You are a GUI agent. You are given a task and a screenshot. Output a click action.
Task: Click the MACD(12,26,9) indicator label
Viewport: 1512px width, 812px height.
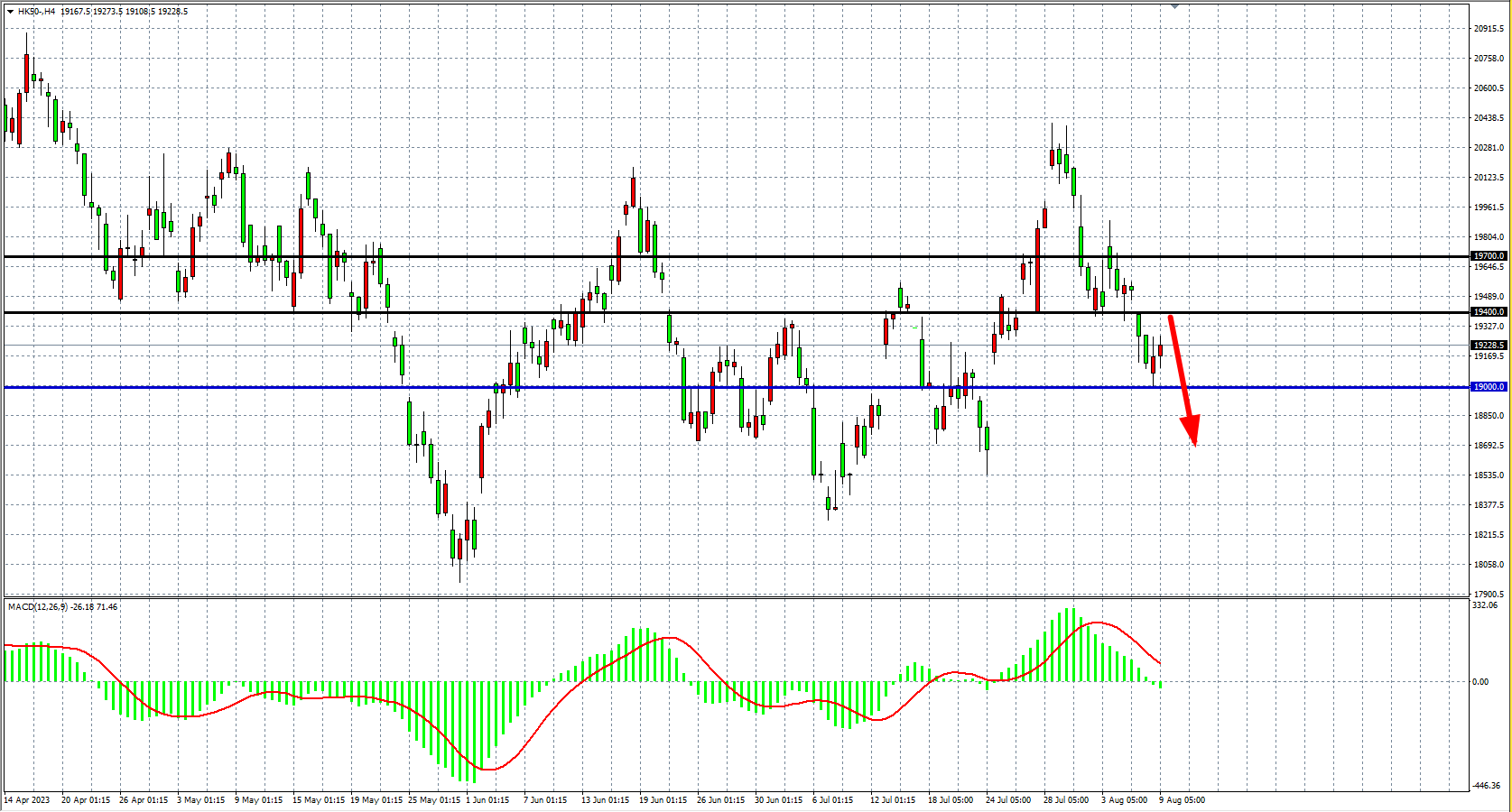click(38, 607)
